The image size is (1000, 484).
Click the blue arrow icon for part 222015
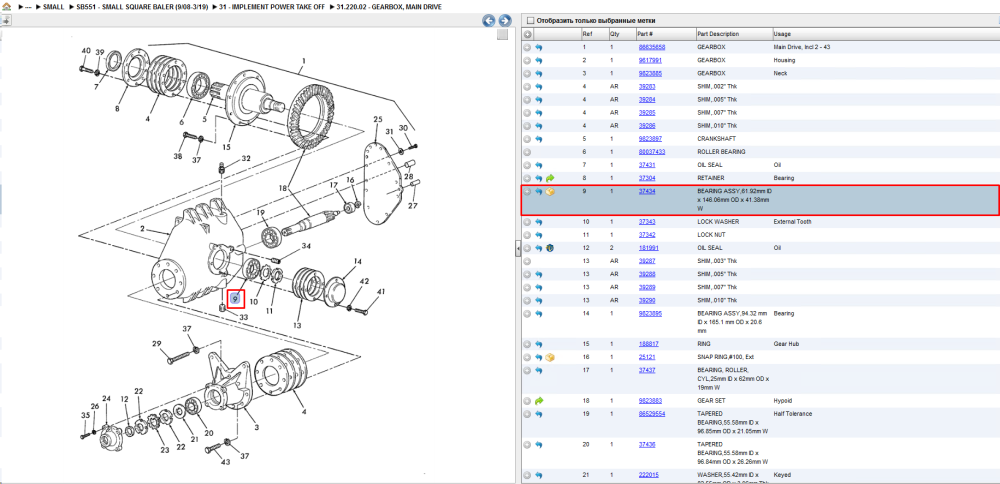click(539, 475)
